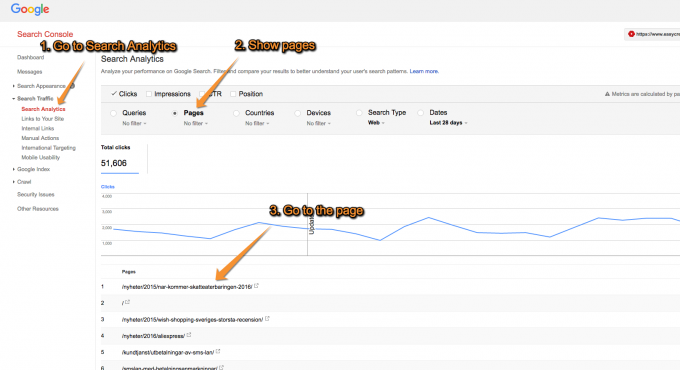The image size is (680, 370).
Task: Open the Queries No filter dropdown
Action: pyautogui.click(x=134, y=124)
